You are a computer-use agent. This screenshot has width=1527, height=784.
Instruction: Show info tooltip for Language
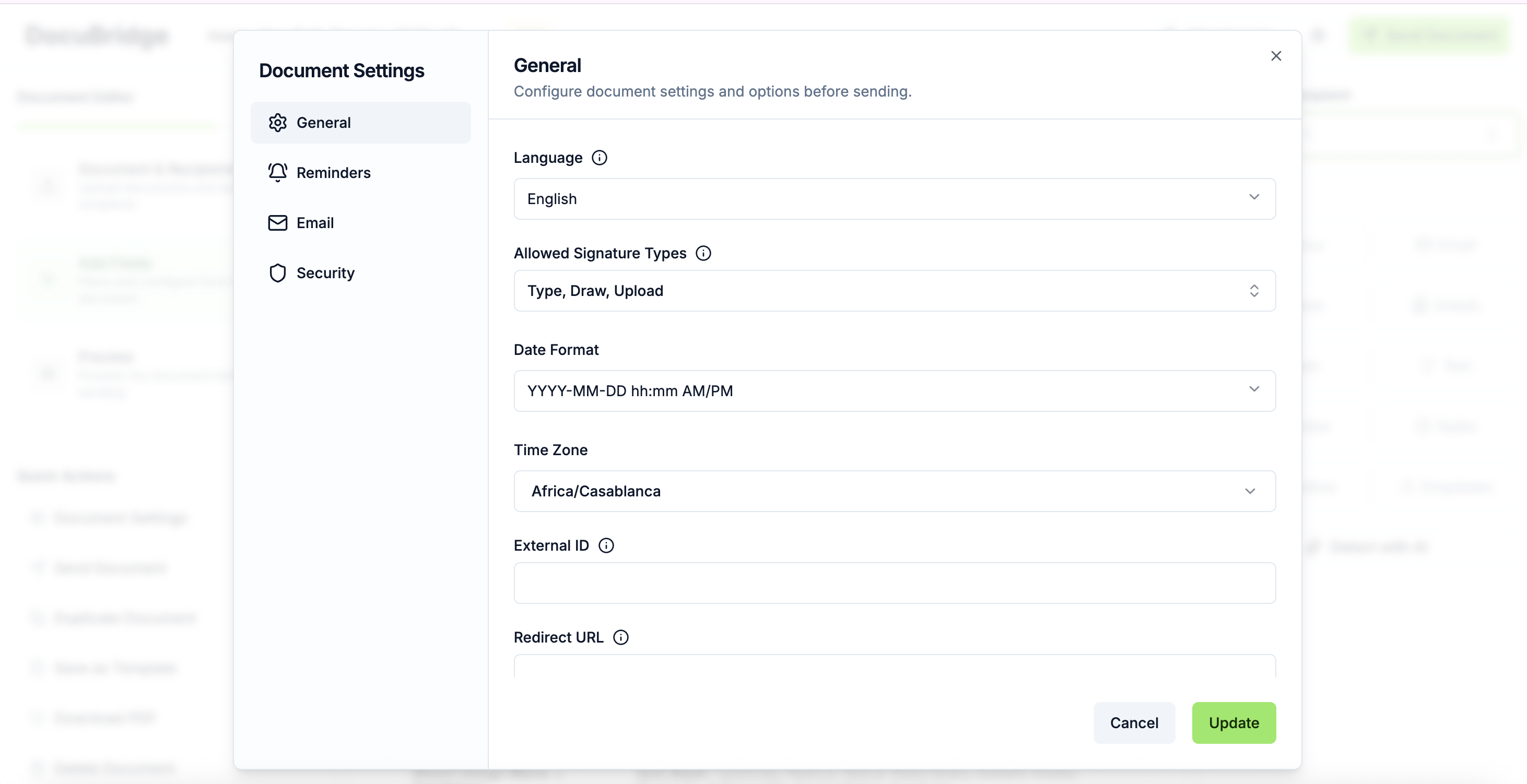tap(600, 158)
